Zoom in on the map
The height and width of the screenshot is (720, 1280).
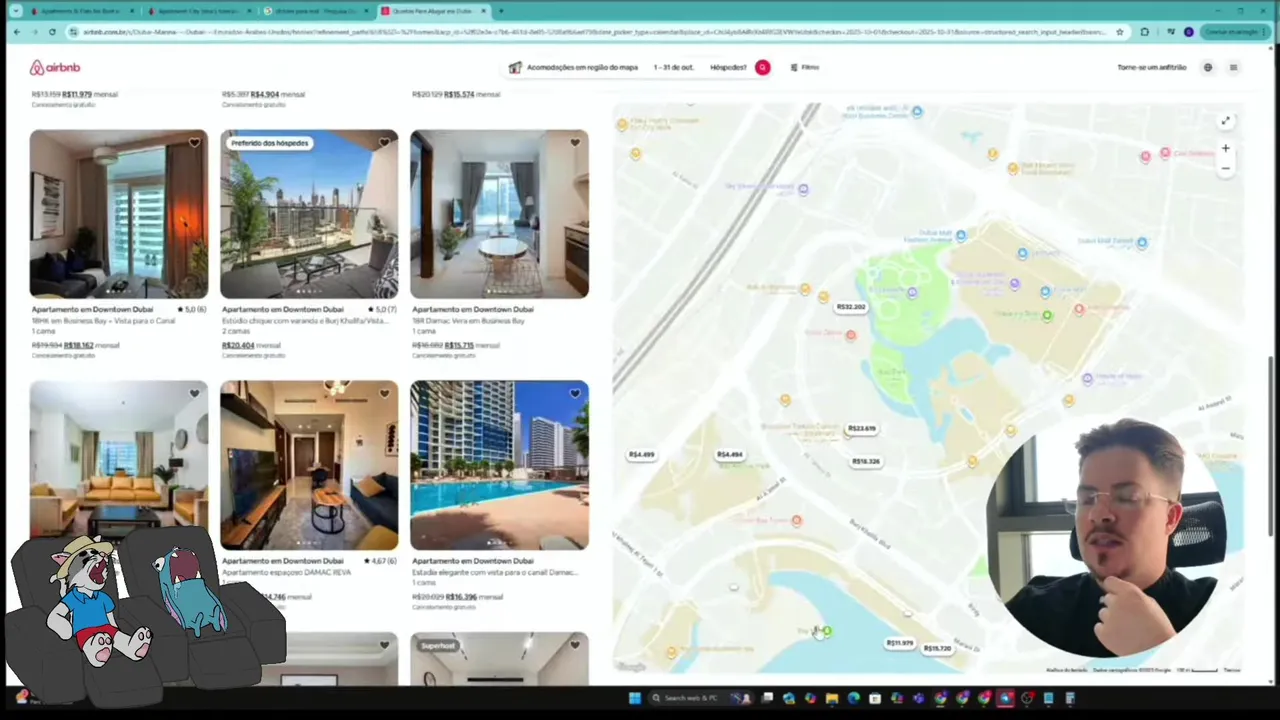[x=1225, y=149]
